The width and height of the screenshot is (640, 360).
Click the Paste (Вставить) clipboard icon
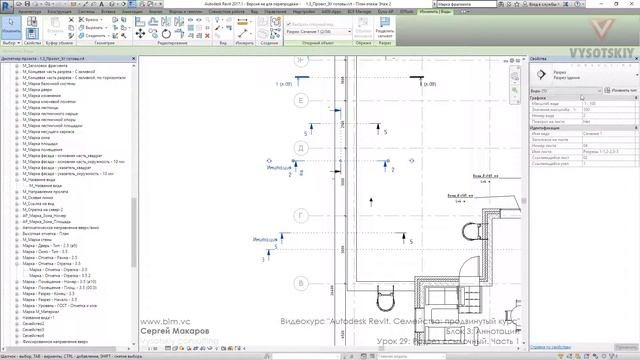pyautogui.click(x=55, y=25)
